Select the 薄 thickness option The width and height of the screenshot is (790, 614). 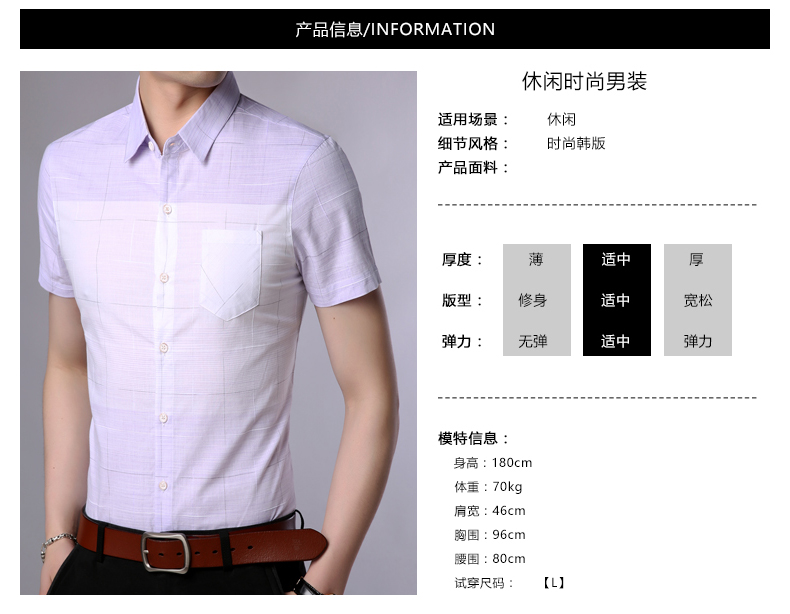pyautogui.click(x=537, y=259)
